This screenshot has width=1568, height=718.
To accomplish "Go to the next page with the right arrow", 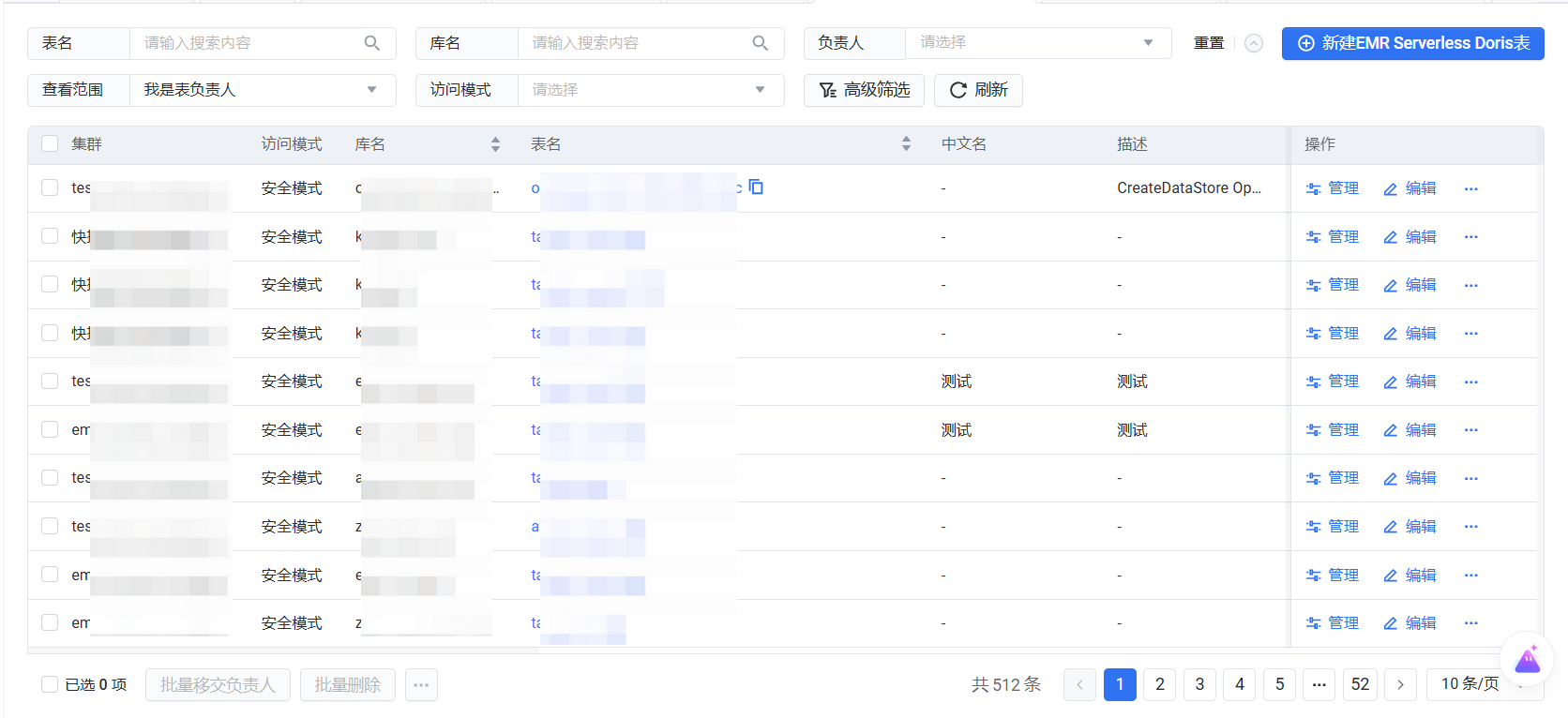I will 1400,685.
